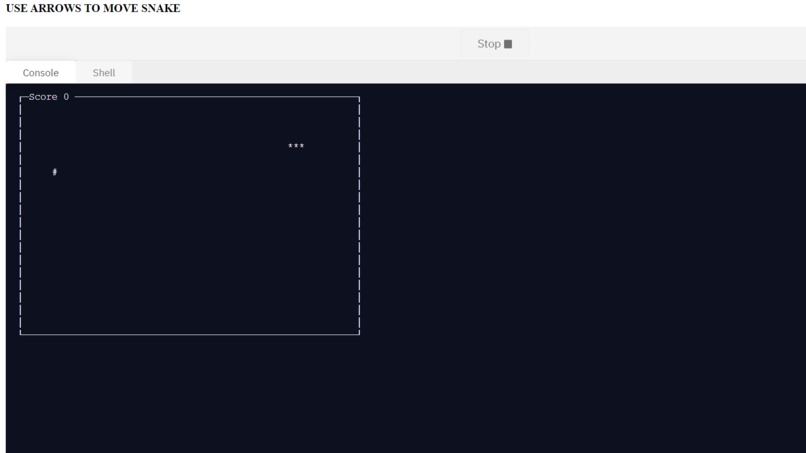Click the Stop button
This screenshot has width=806, height=453.
494,44
